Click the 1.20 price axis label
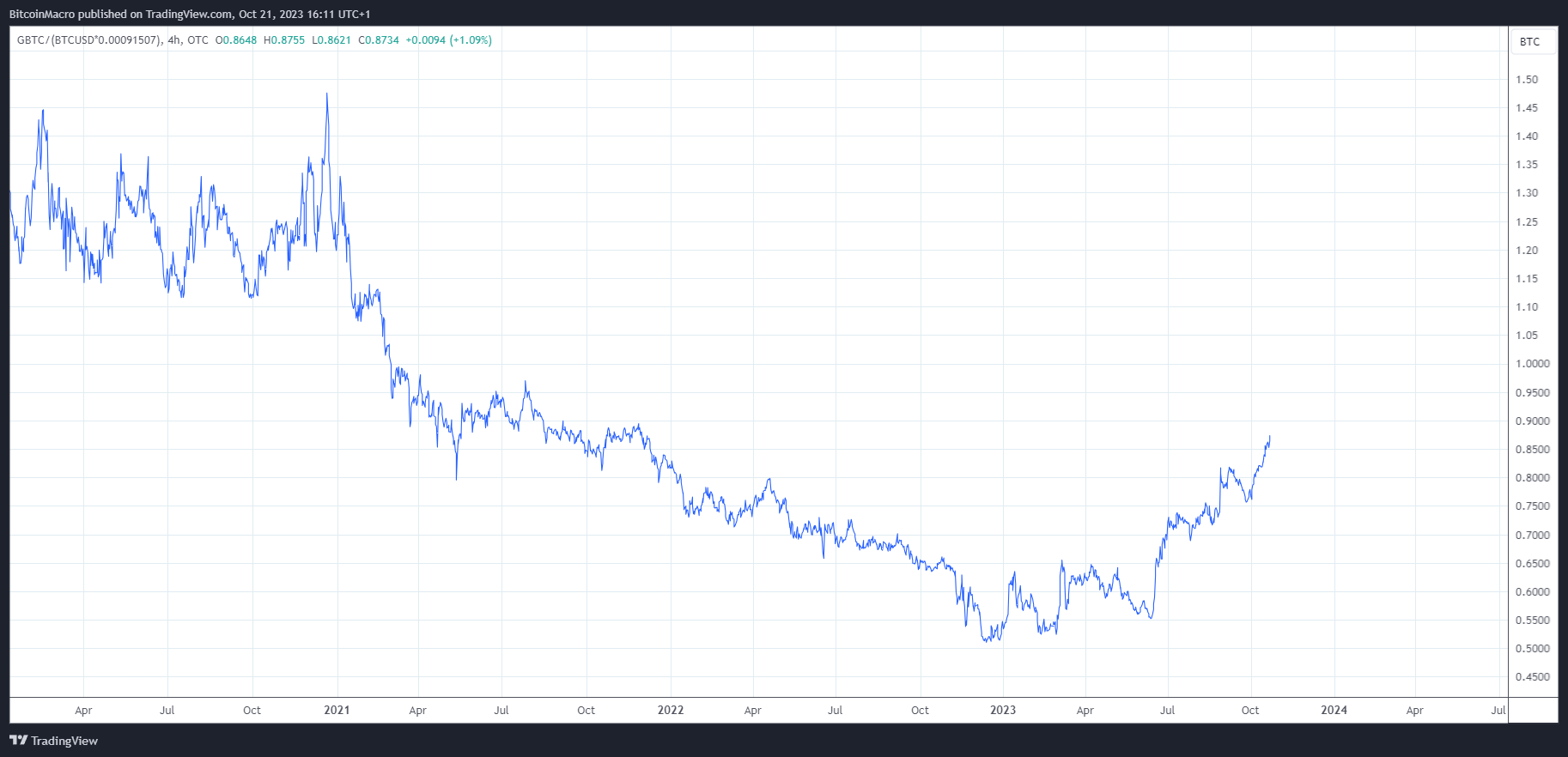Viewport: 1568px width, 757px height. click(x=1527, y=251)
